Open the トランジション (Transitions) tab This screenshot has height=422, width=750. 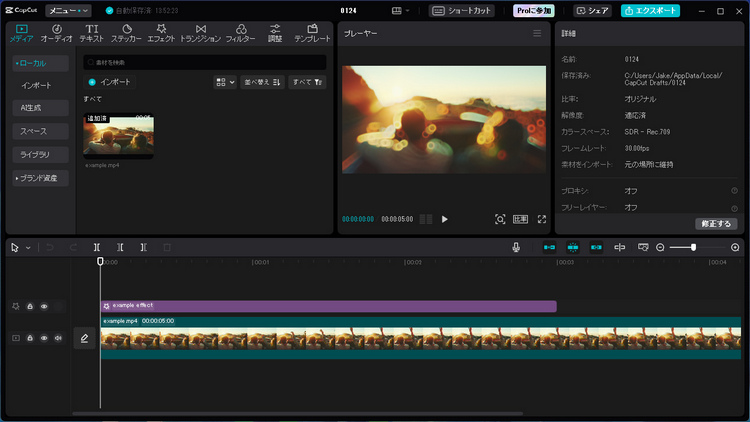(x=200, y=33)
